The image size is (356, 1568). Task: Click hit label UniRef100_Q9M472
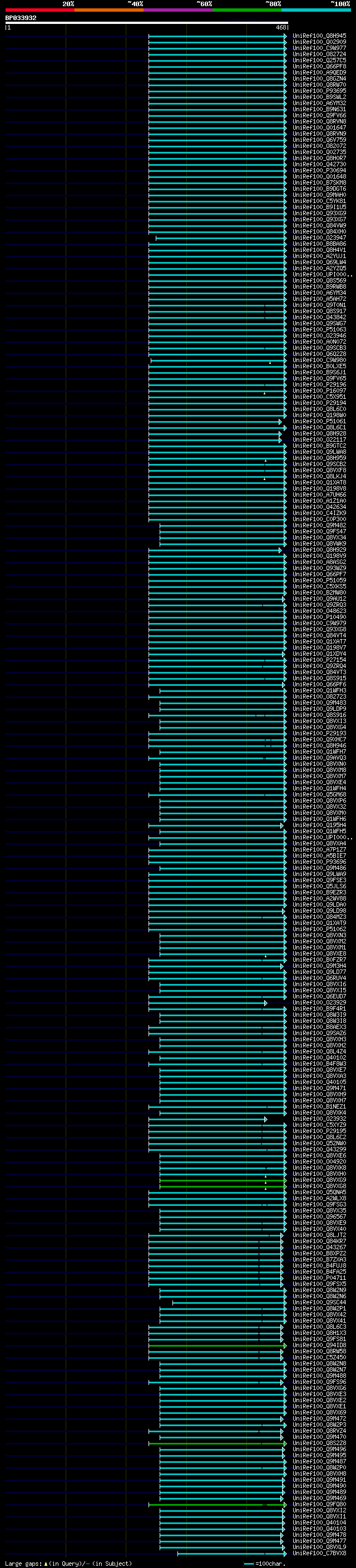(x=319, y=1418)
